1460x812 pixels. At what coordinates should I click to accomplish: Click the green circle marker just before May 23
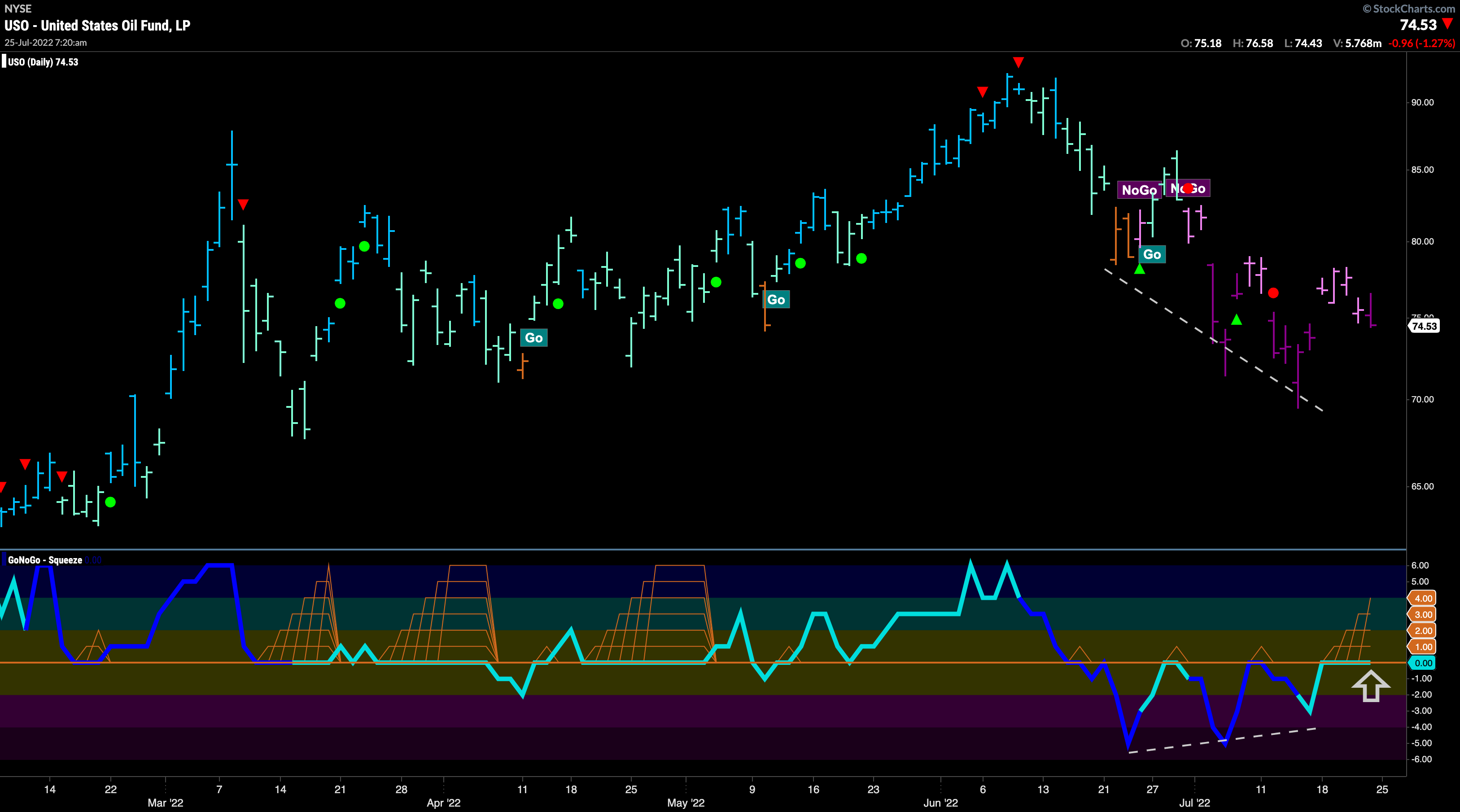[x=861, y=258]
